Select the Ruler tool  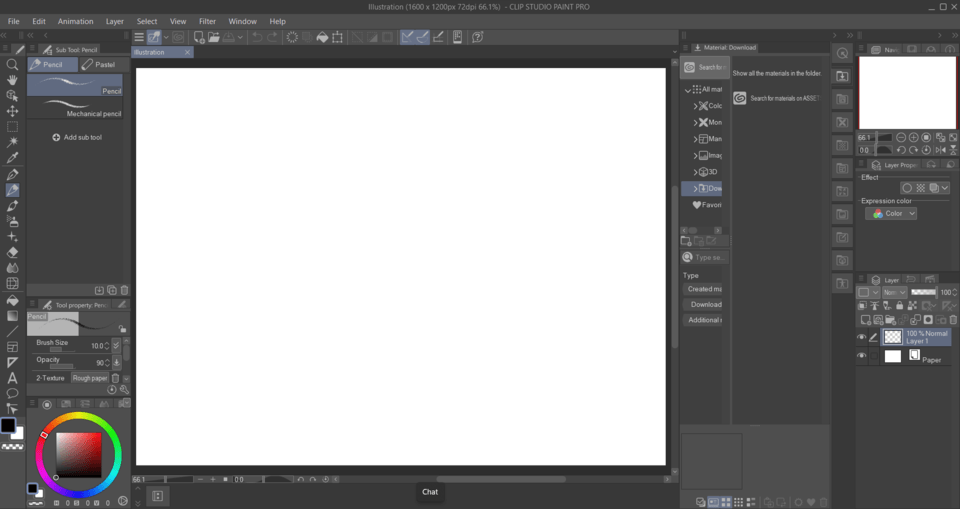click(x=12, y=363)
